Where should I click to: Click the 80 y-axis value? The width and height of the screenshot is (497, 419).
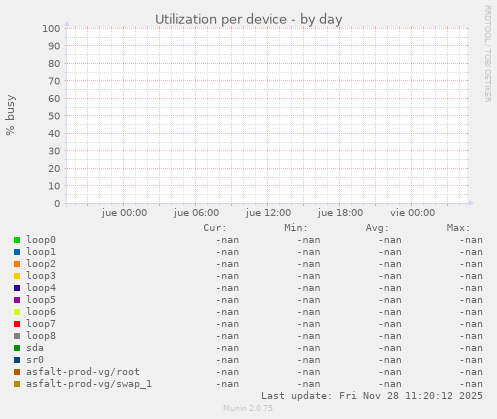pos(54,64)
